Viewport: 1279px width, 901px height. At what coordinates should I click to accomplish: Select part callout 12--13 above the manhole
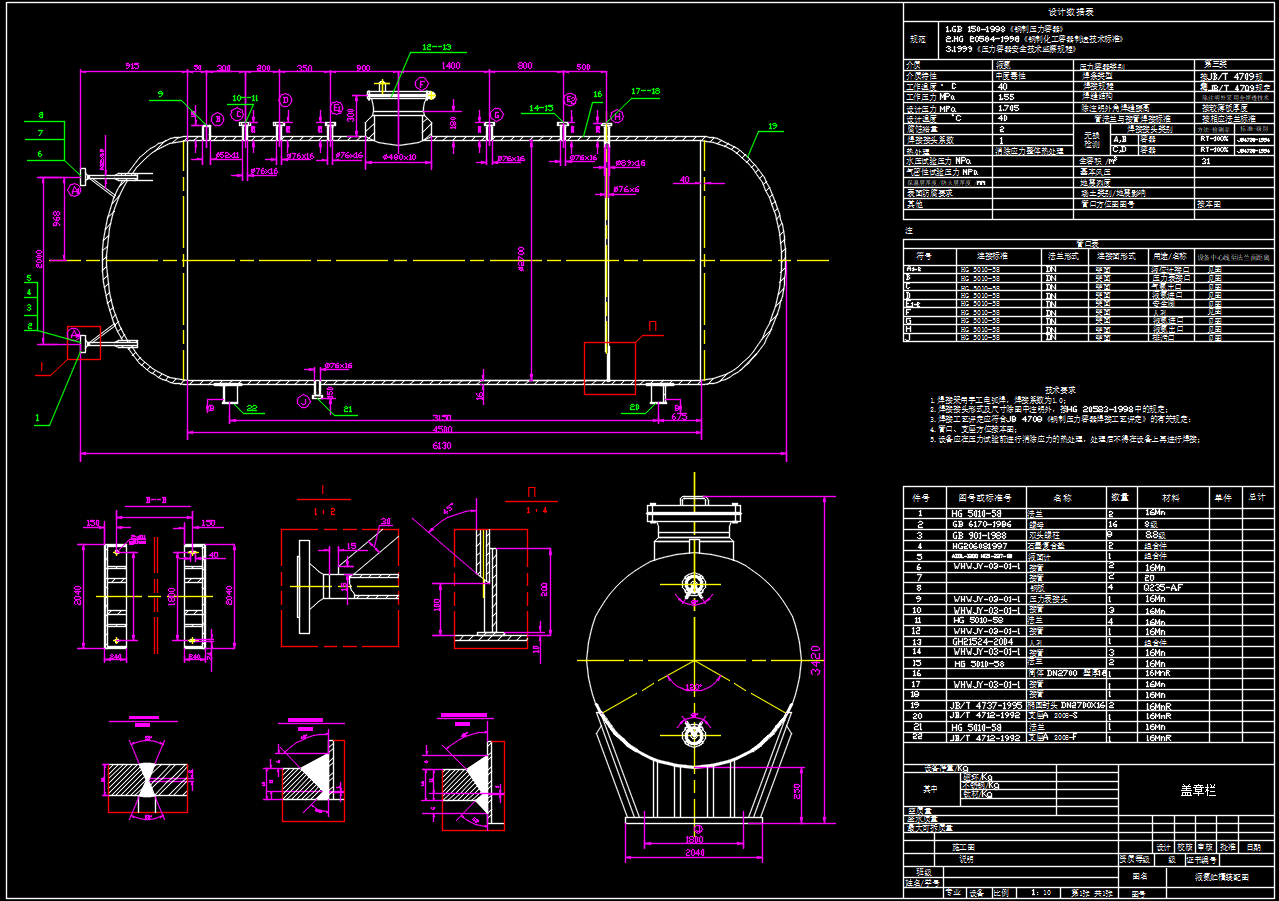point(436,47)
